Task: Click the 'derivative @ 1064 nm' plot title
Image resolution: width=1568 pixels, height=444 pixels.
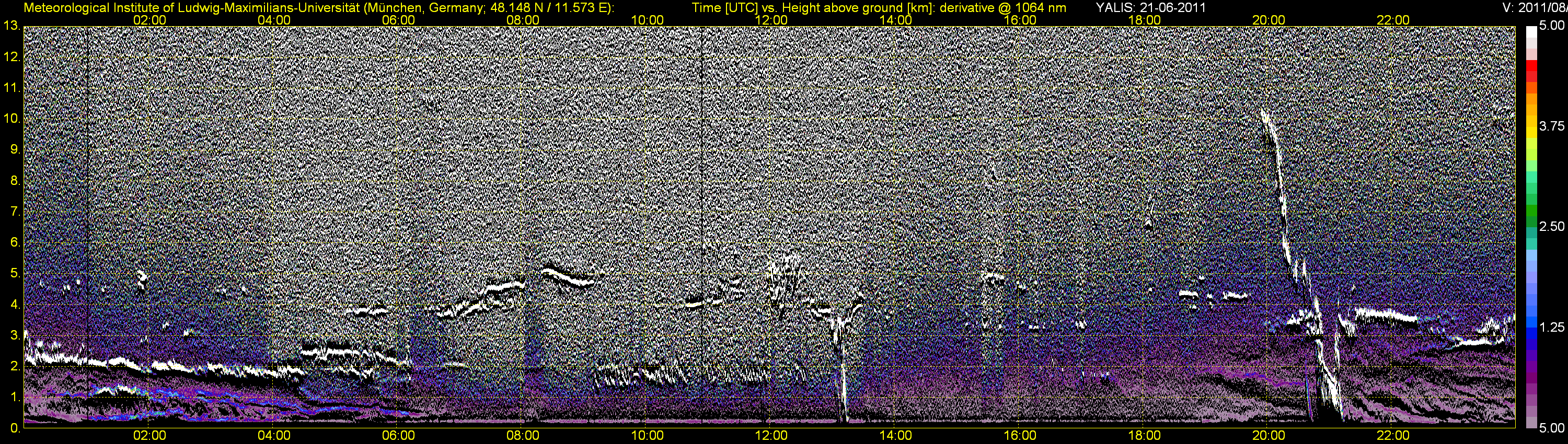Action: pyautogui.click(x=1002, y=8)
